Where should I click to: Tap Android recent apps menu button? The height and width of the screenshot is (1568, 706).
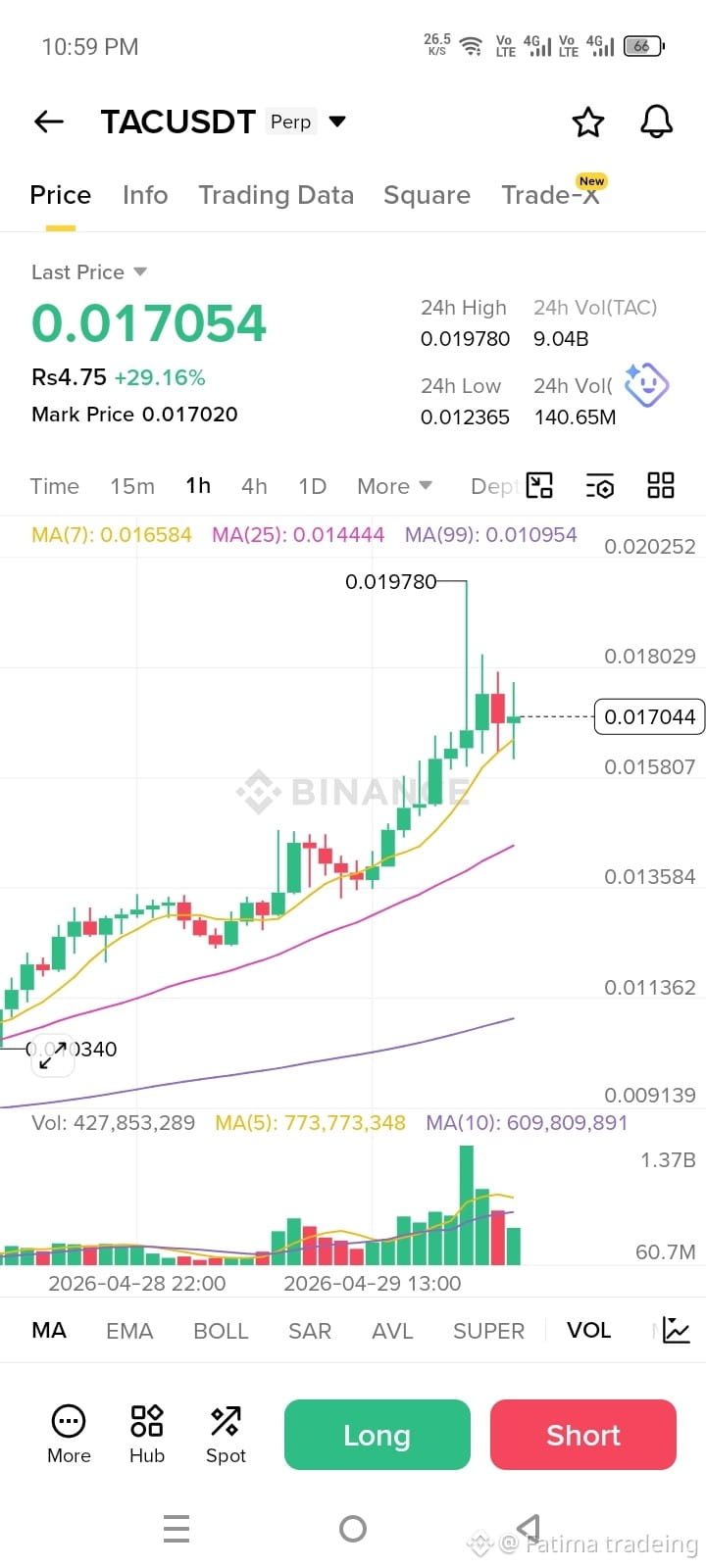click(x=176, y=1529)
